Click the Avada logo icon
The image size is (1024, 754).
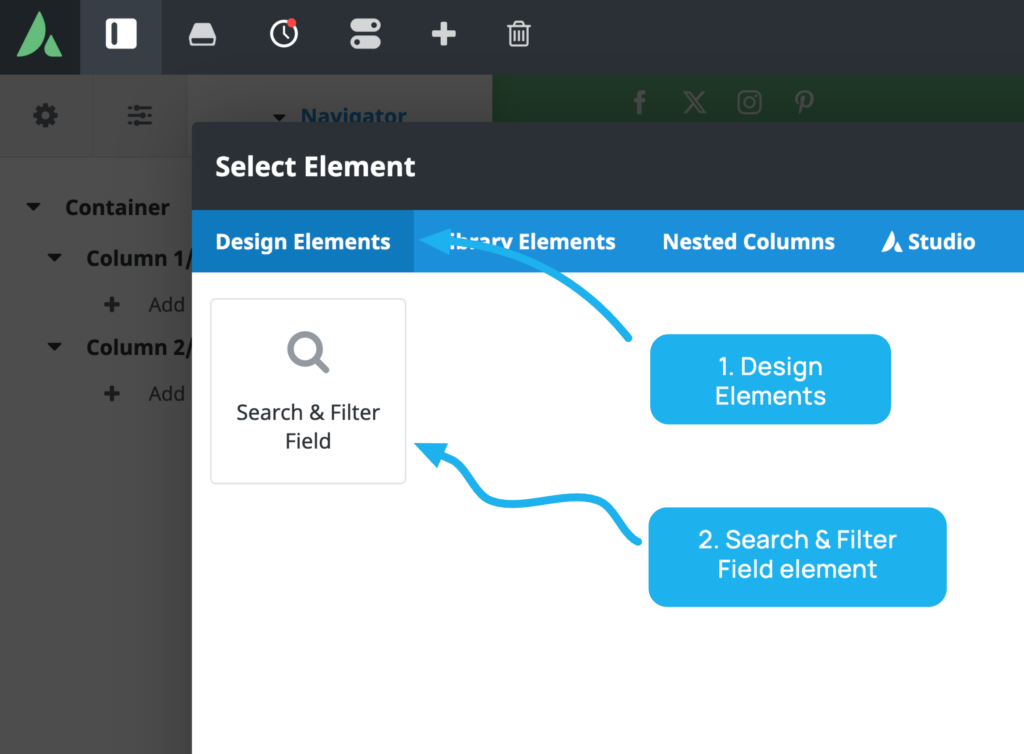coord(39,35)
